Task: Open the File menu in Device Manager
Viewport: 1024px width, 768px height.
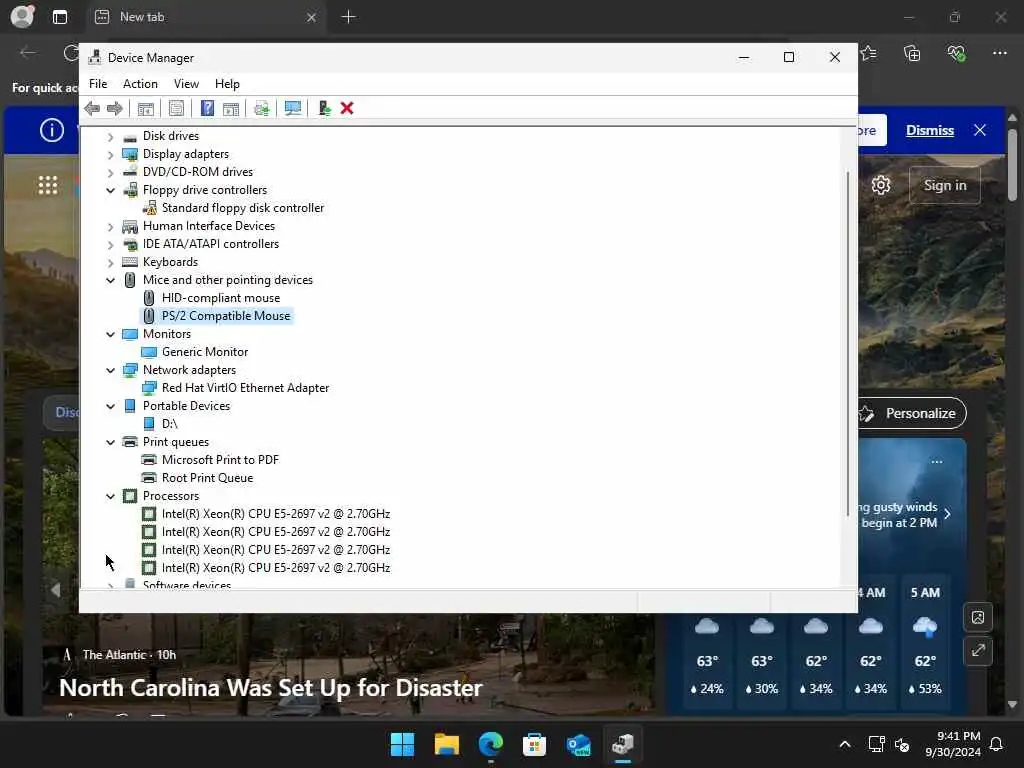Action: 98,84
